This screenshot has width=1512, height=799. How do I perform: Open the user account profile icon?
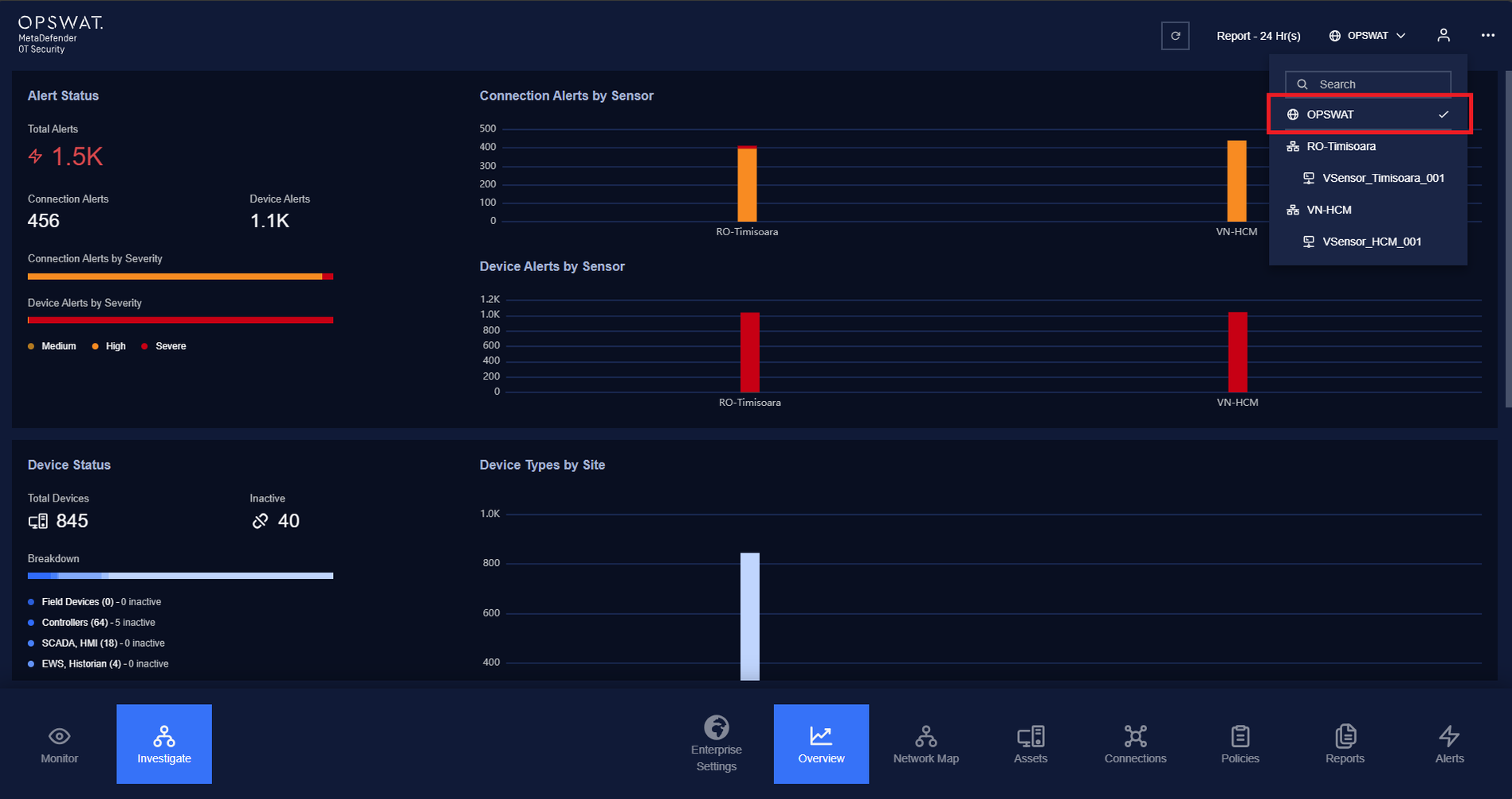pyautogui.click(x=1443, y=36)
